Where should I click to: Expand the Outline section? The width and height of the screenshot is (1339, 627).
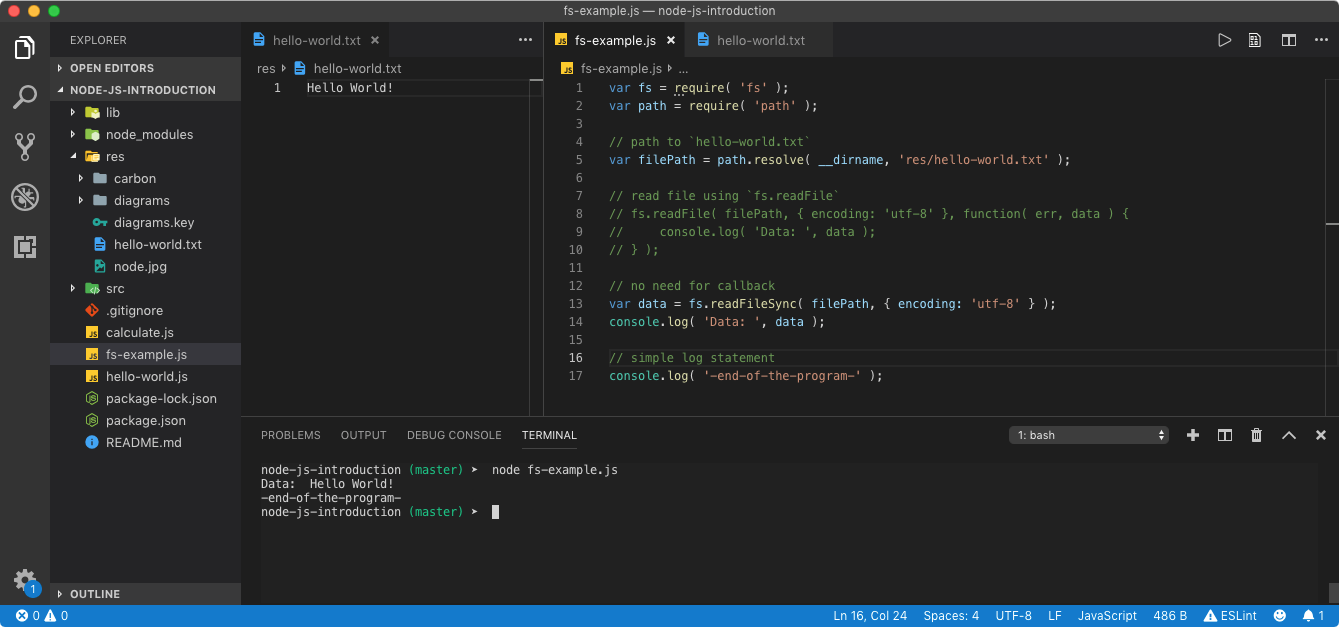95,594
